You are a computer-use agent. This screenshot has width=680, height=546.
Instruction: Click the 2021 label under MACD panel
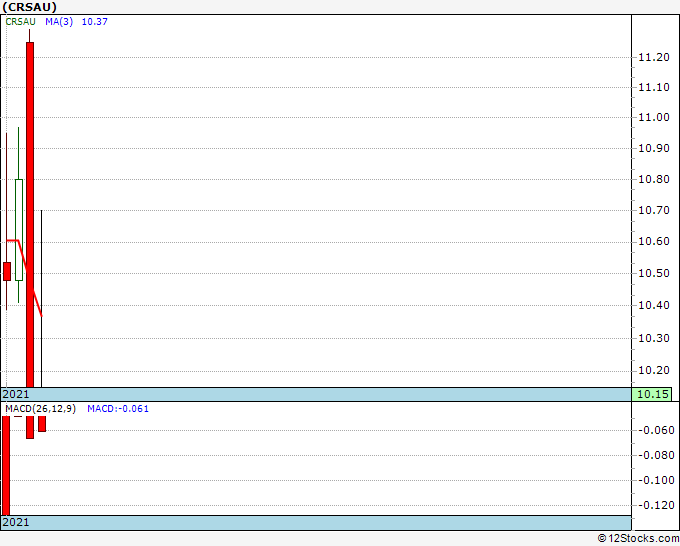[16, 522]
